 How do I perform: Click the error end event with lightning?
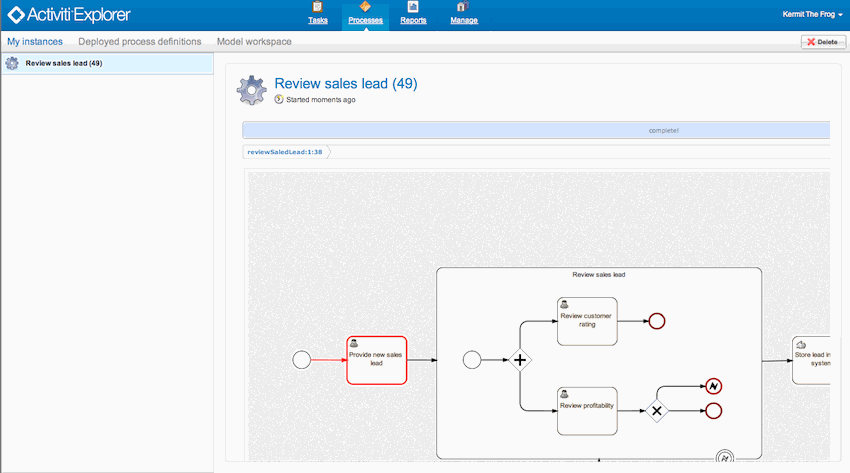coord(713,386)
